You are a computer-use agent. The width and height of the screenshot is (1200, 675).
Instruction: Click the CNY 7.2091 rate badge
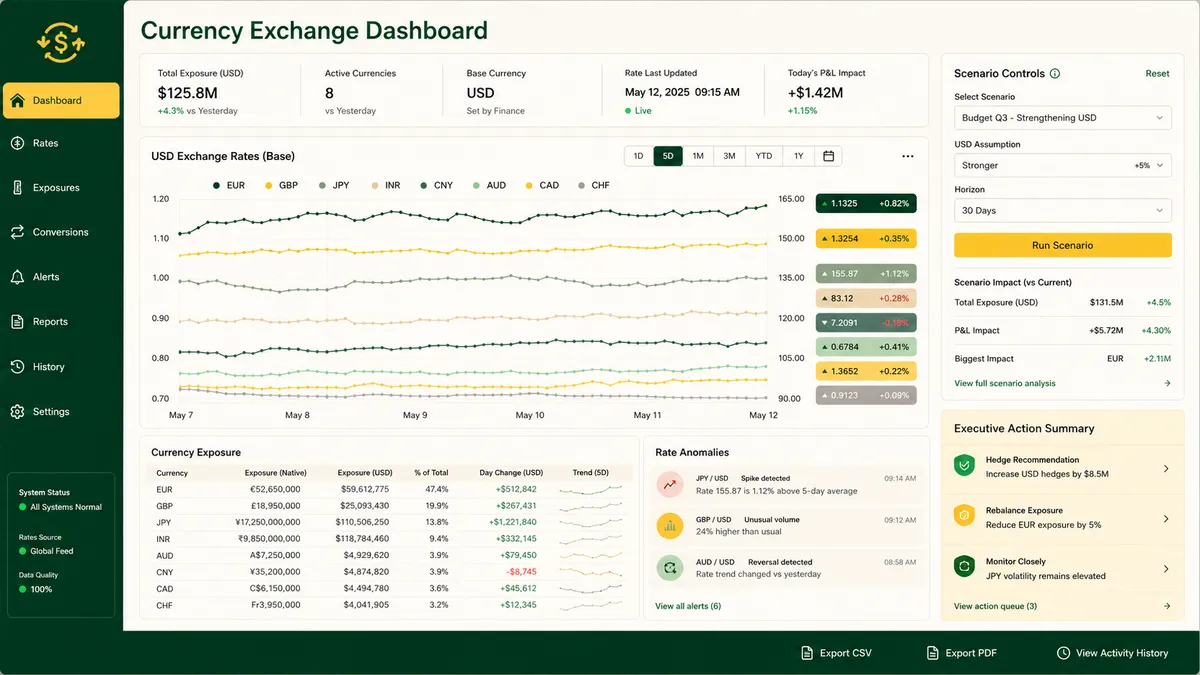pos(866,323)
